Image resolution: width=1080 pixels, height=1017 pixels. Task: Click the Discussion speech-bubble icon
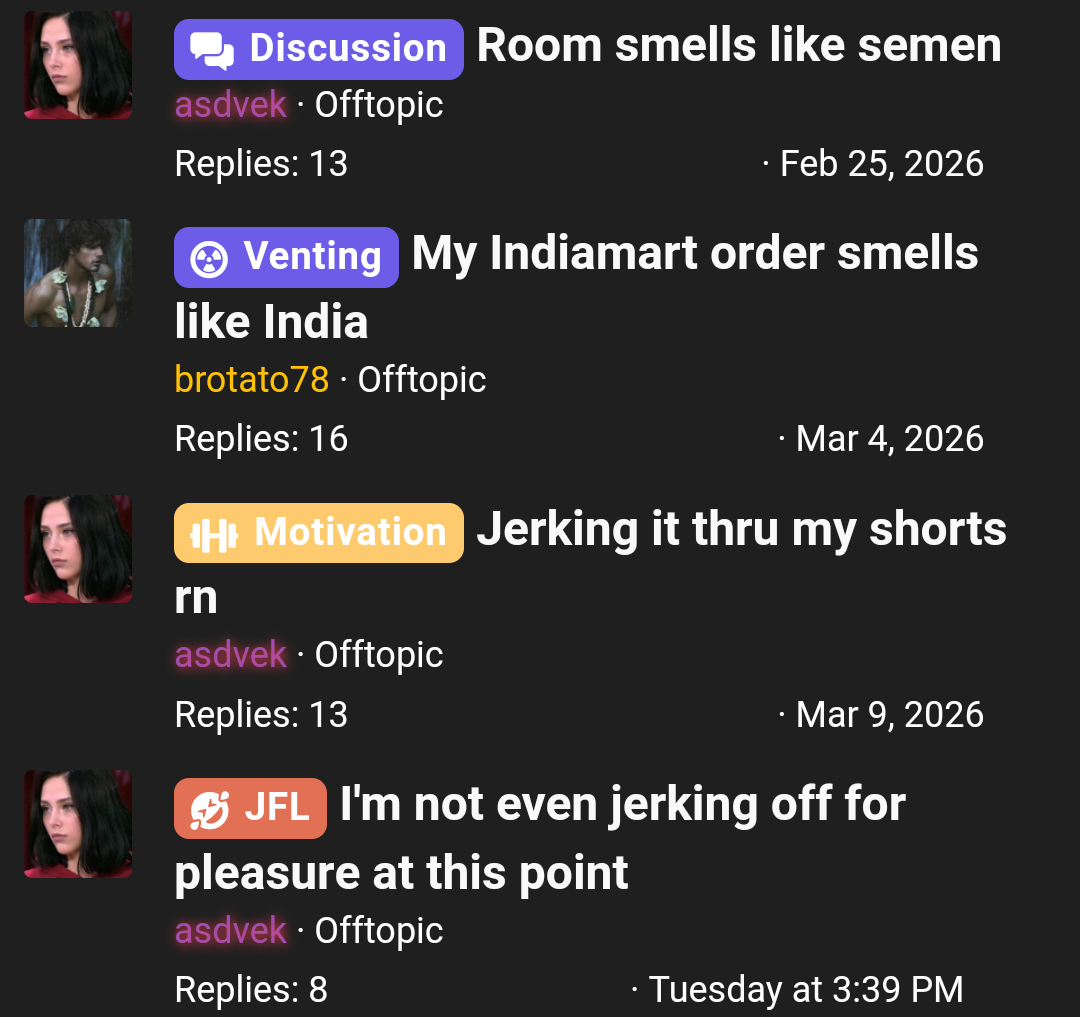click(x=211, y=50)
